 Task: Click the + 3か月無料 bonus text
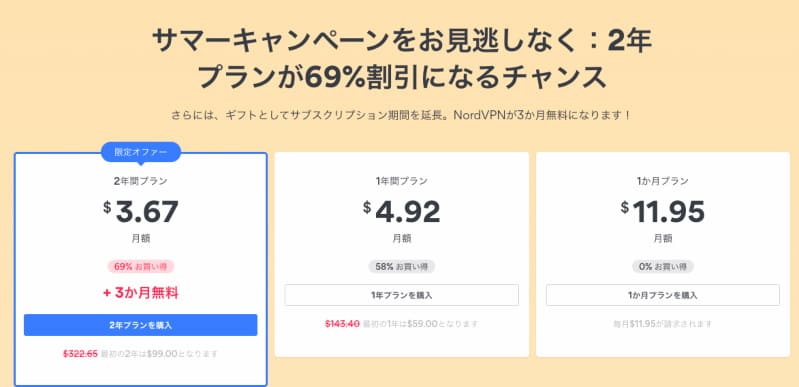pyautogui.click(x=141, y=293)
